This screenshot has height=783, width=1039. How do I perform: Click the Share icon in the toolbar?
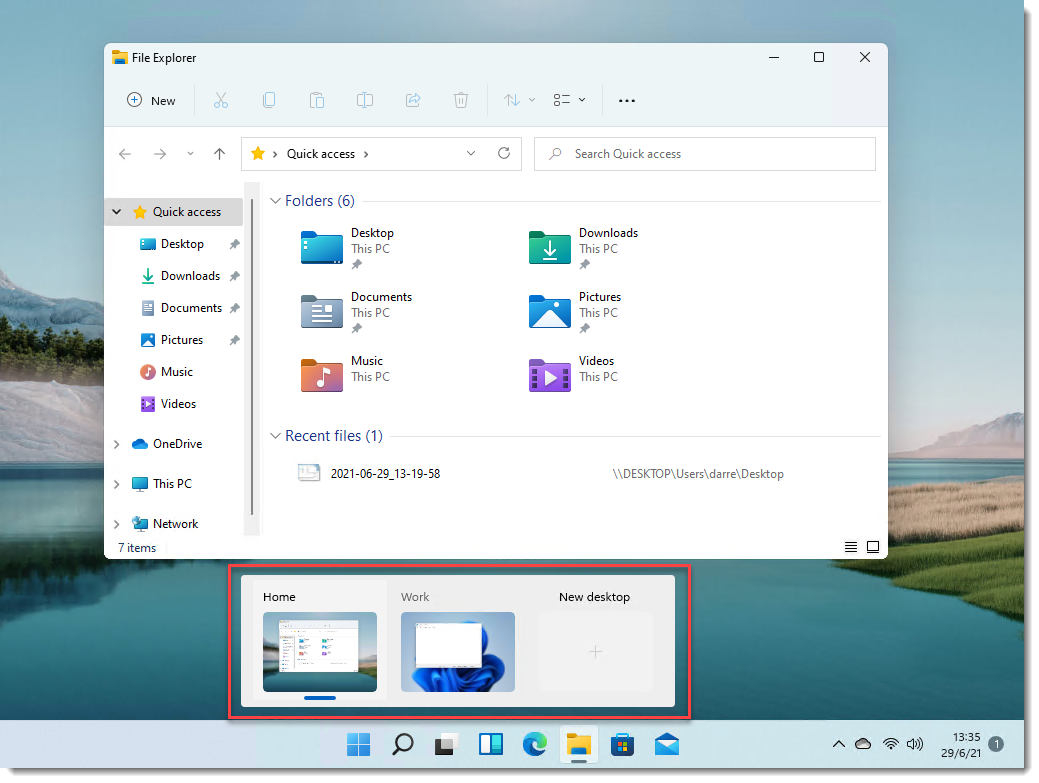click(x=413, y=100)
